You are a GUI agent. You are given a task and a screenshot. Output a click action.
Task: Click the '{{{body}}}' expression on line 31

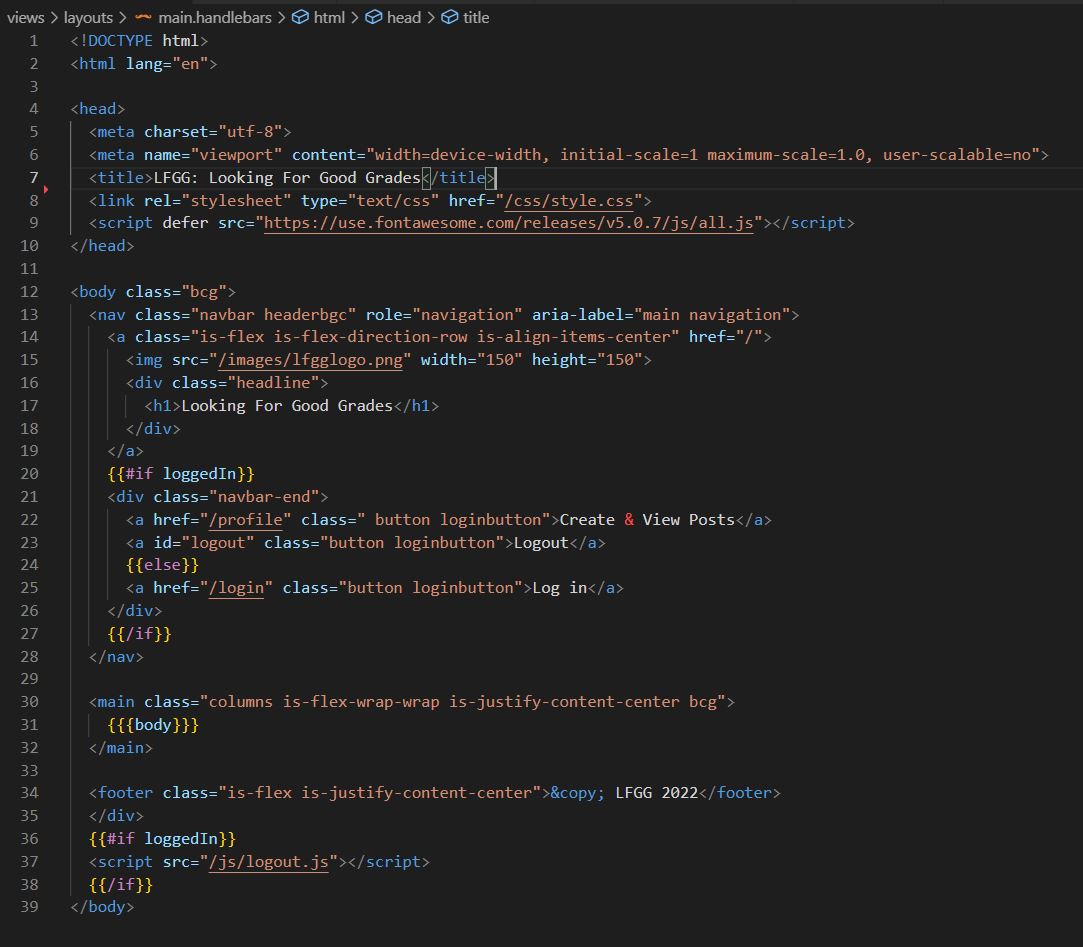coord(153,725)
